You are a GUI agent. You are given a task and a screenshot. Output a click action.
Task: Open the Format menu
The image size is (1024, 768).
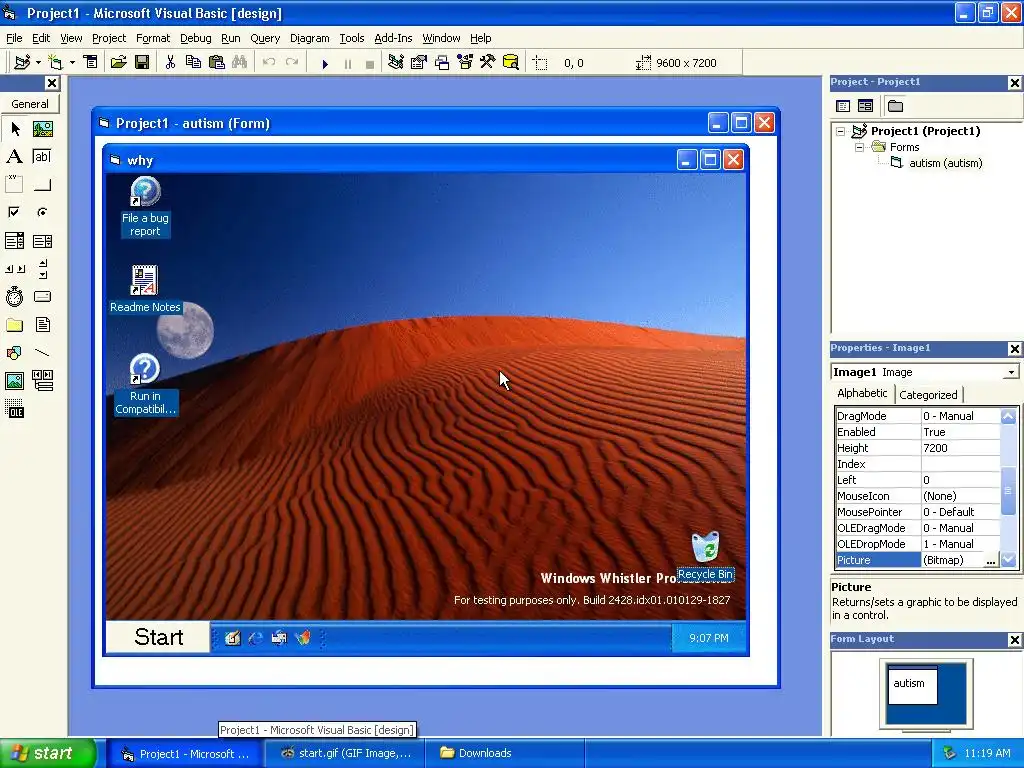[153, 38]
